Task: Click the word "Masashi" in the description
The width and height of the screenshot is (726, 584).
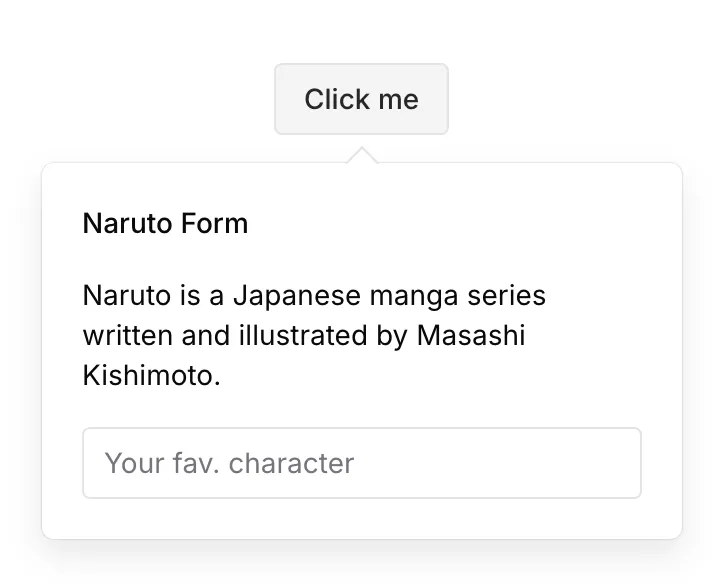Action: pos(470,336)
